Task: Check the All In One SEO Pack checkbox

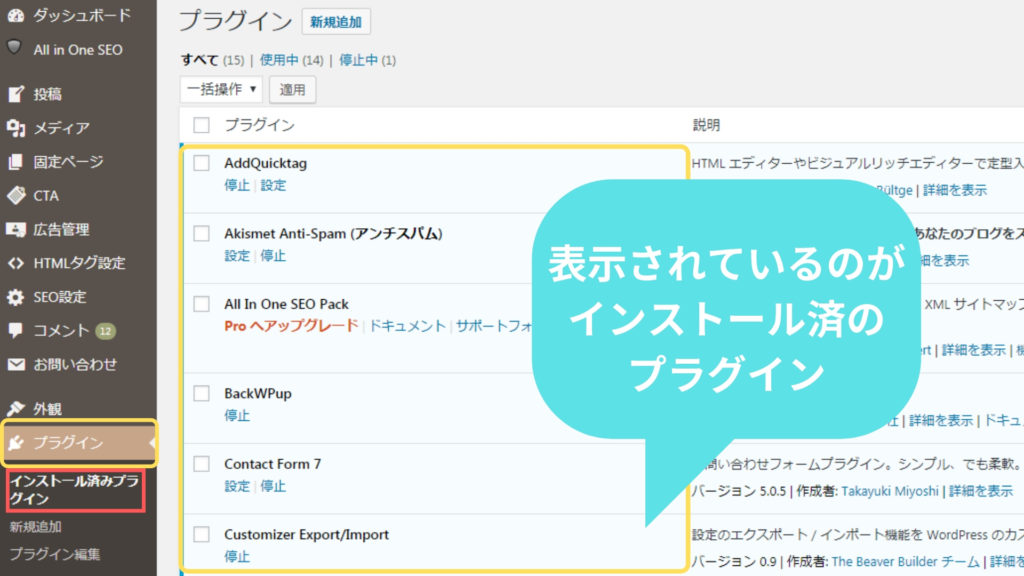Action: [x=201, y=304]
